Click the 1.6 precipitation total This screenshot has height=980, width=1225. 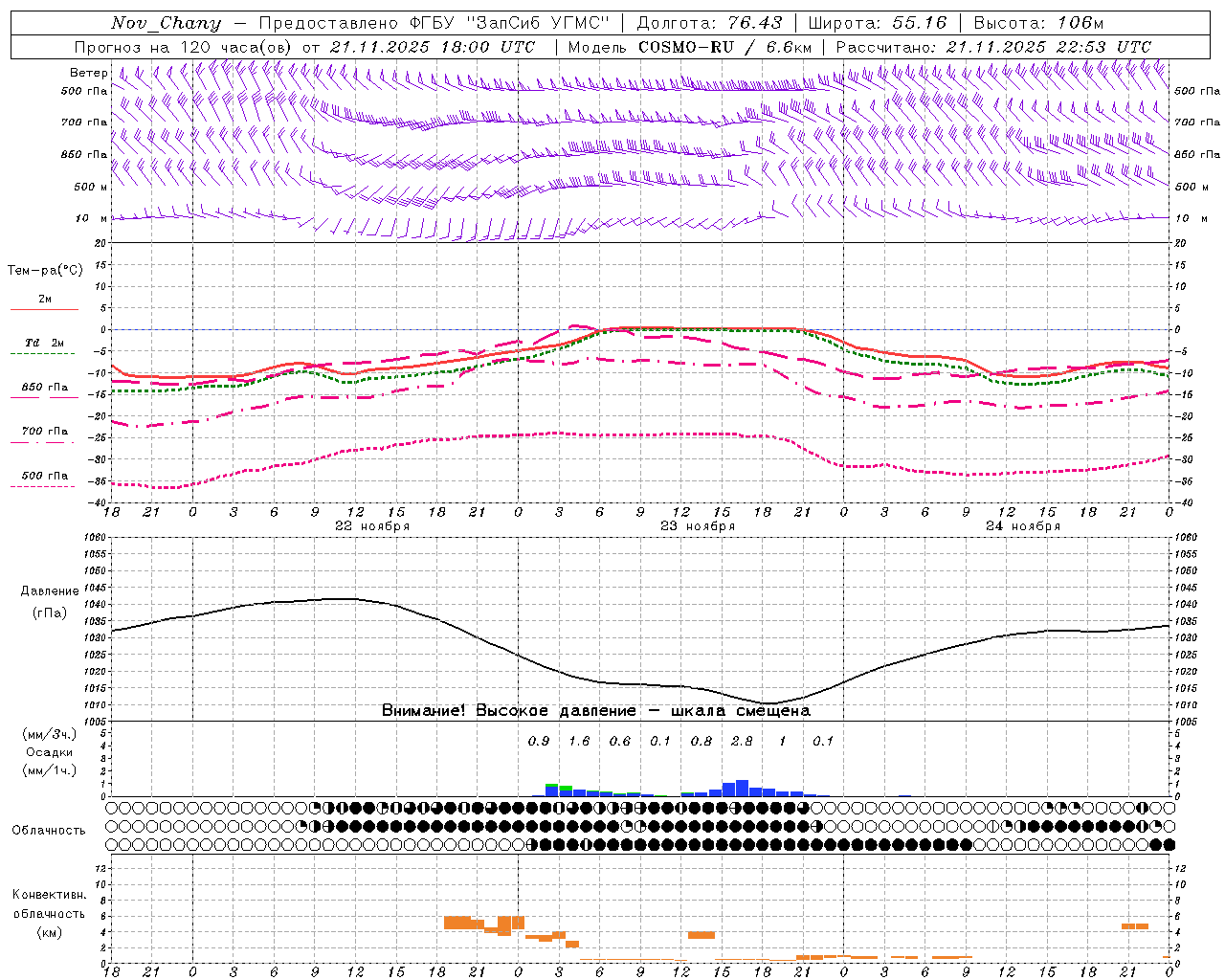579,742
